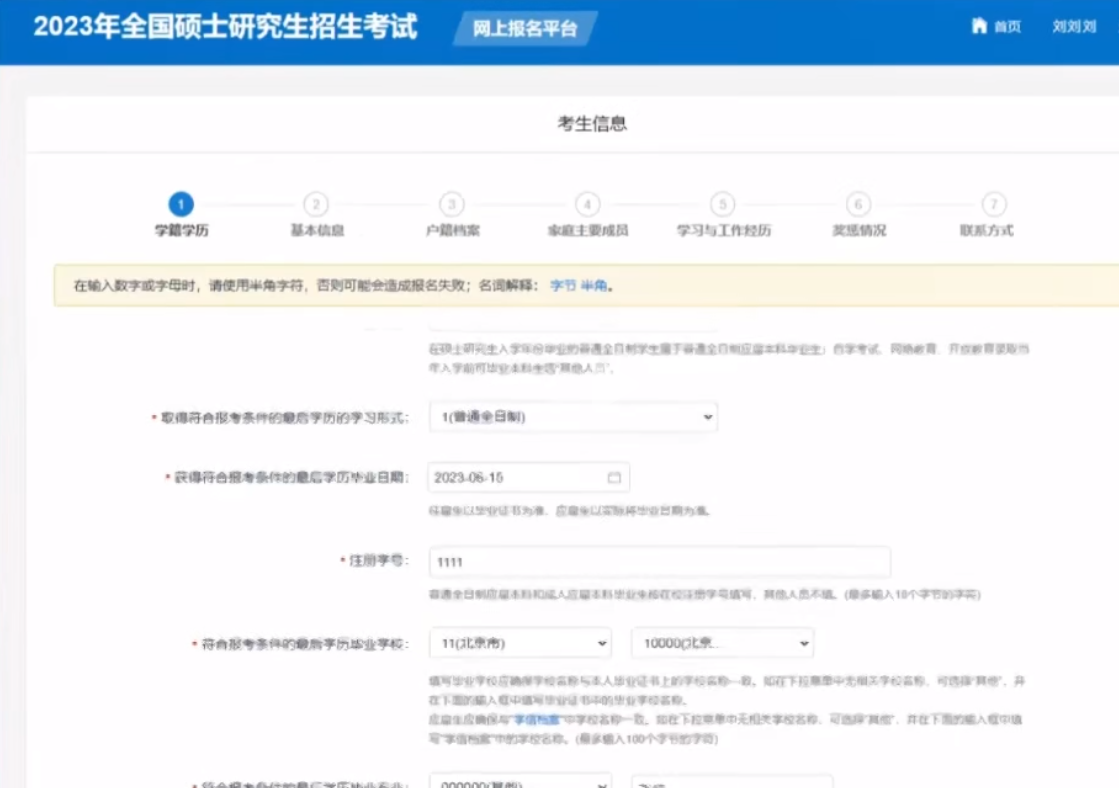Click step circle 3 户籍档案
This screenshot has width=1119, height=788.
click(452, 203)
